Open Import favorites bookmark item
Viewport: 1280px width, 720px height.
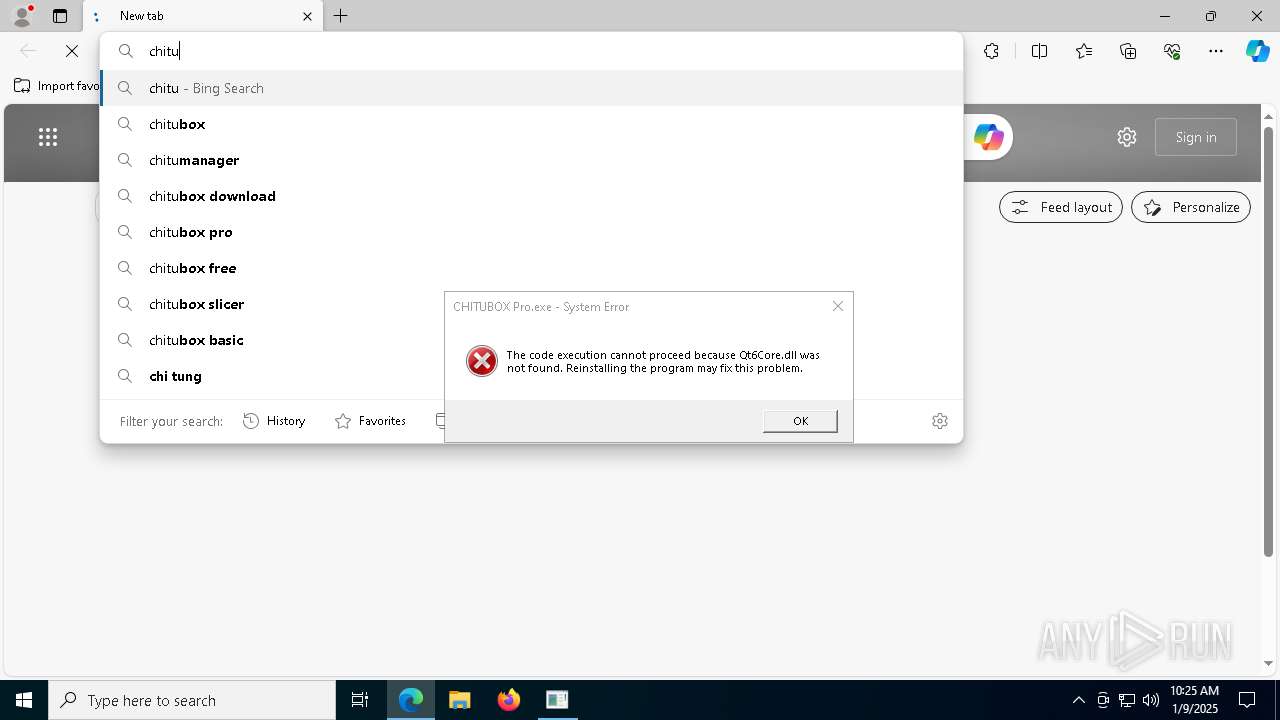58,86
